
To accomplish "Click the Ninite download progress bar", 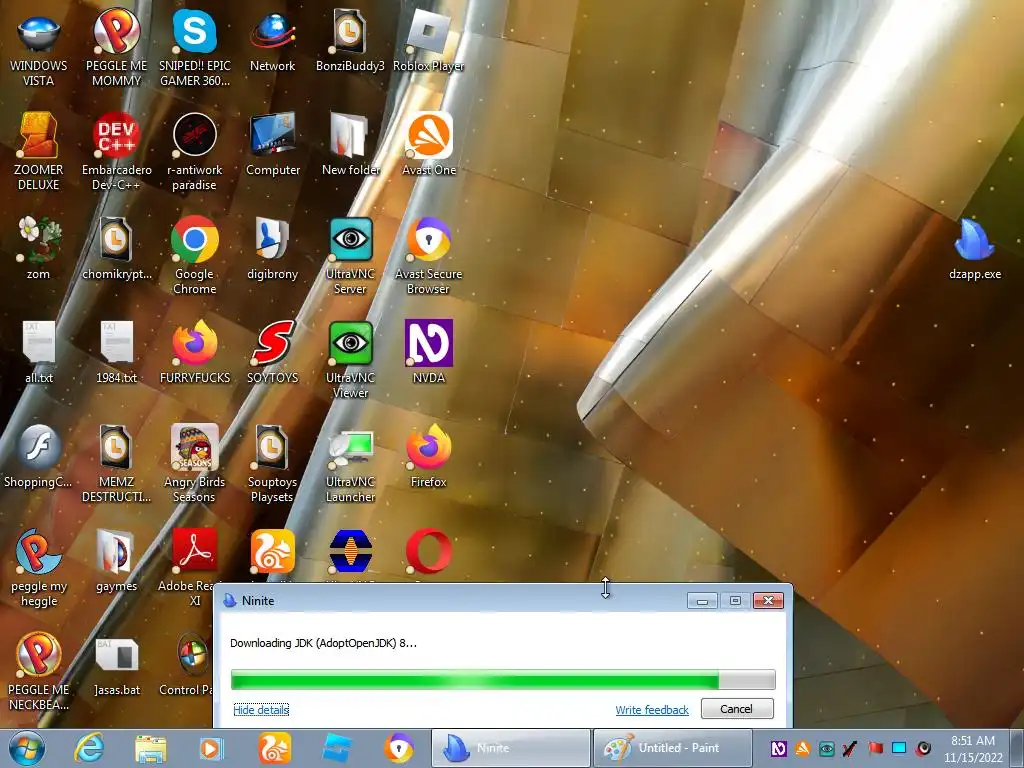I will (x=503, y=679).
